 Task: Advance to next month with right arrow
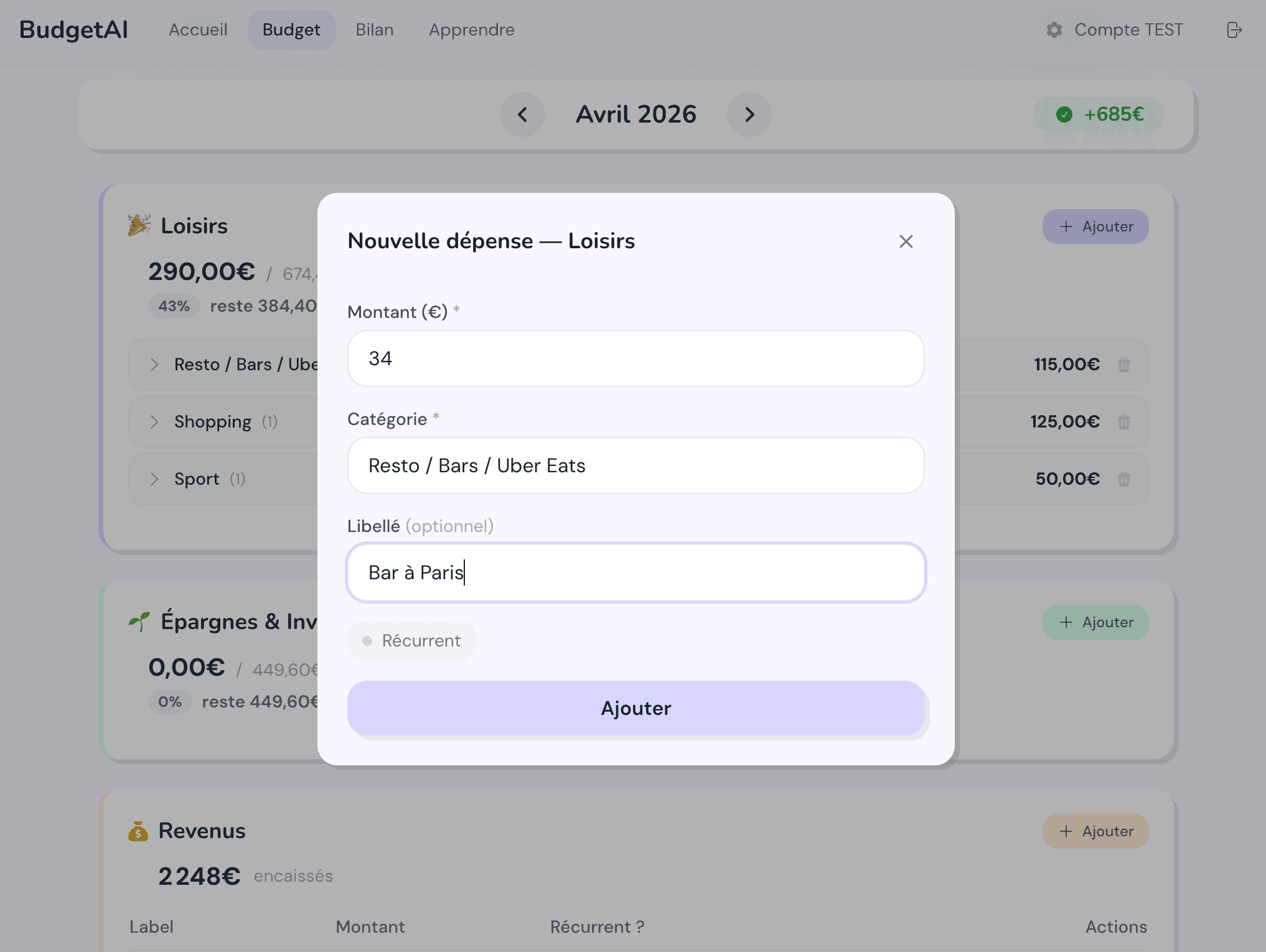coord(749,114)
